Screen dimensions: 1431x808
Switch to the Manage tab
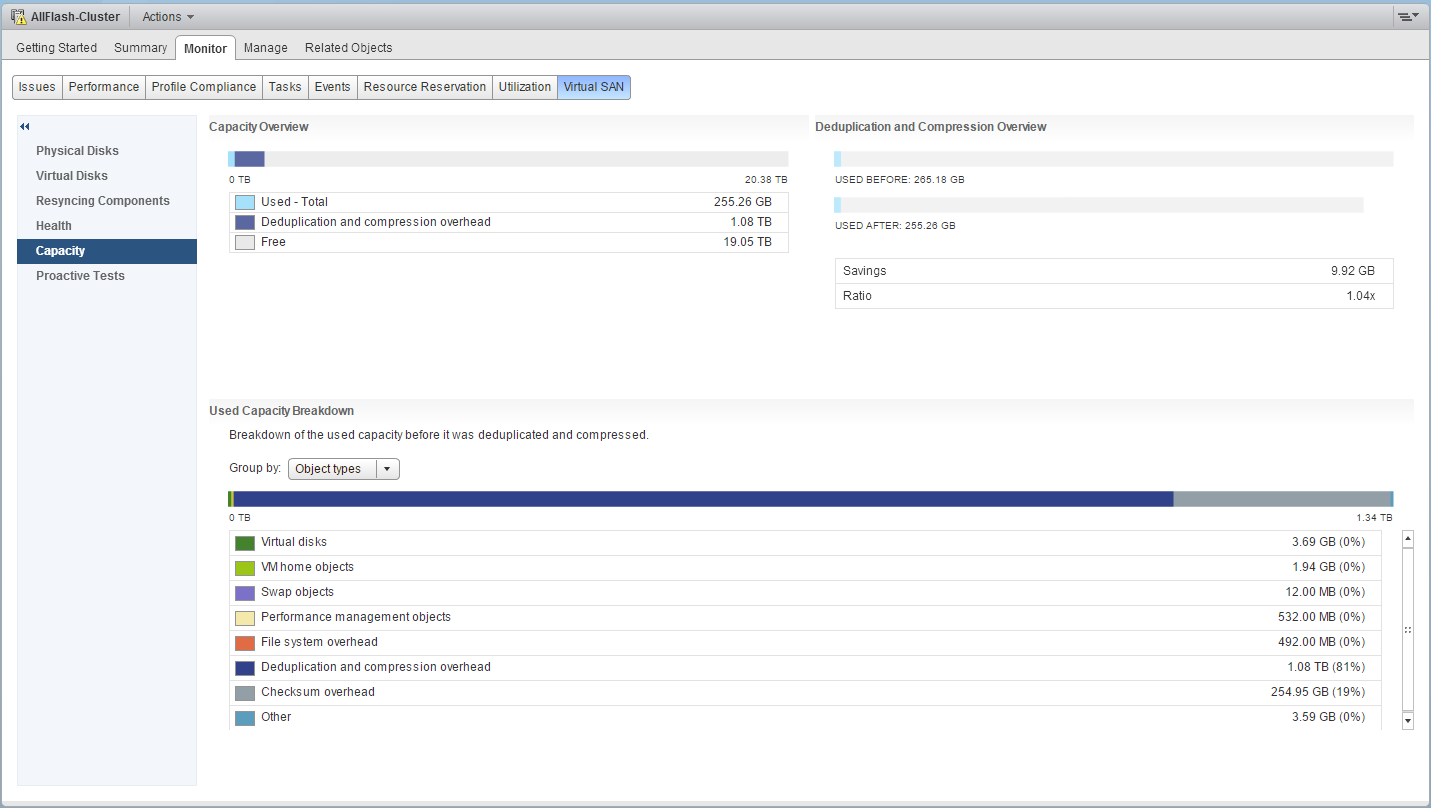tap(265, 48)
